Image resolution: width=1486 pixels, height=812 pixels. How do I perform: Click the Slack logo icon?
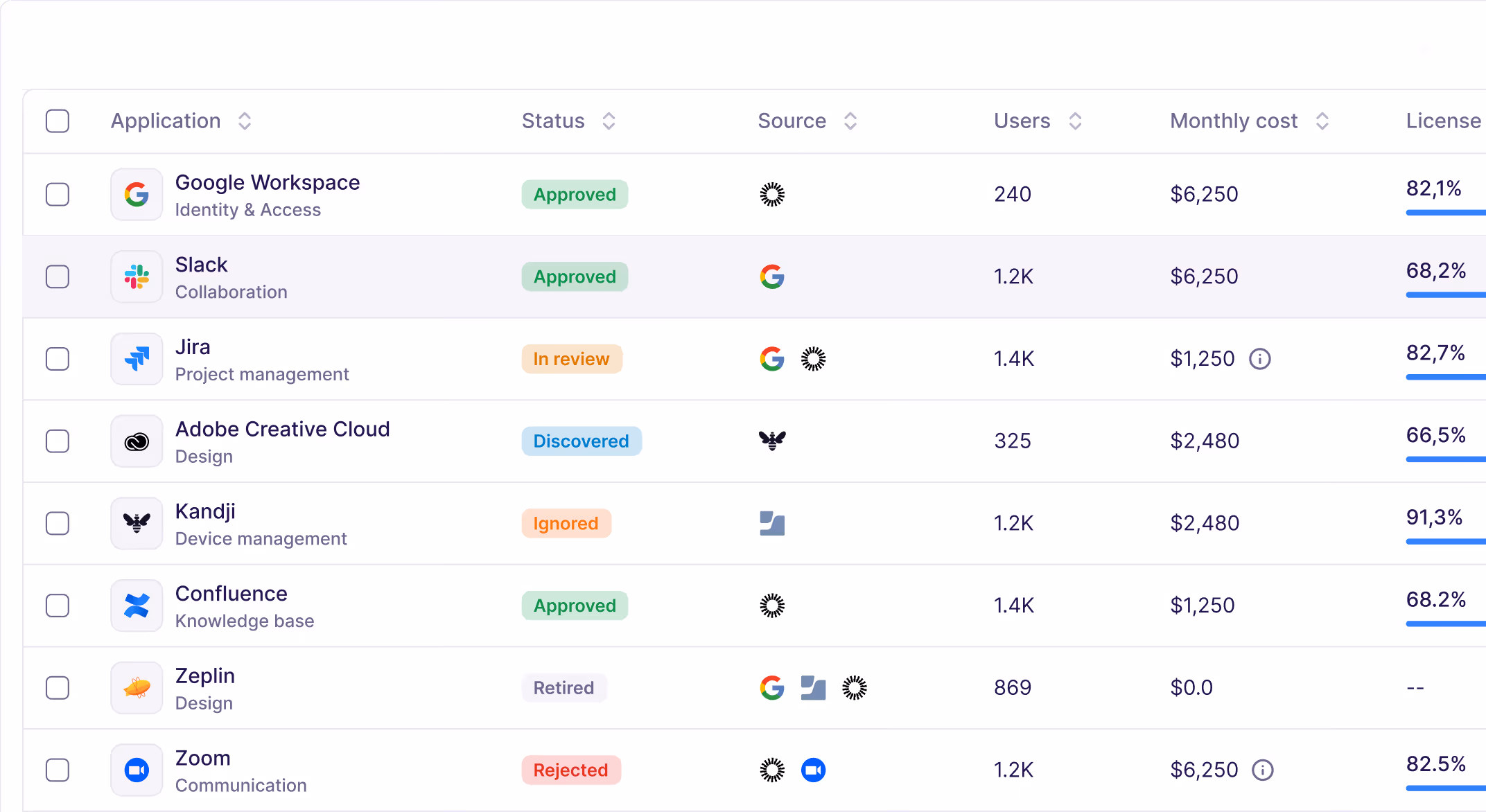pos(137,276)
